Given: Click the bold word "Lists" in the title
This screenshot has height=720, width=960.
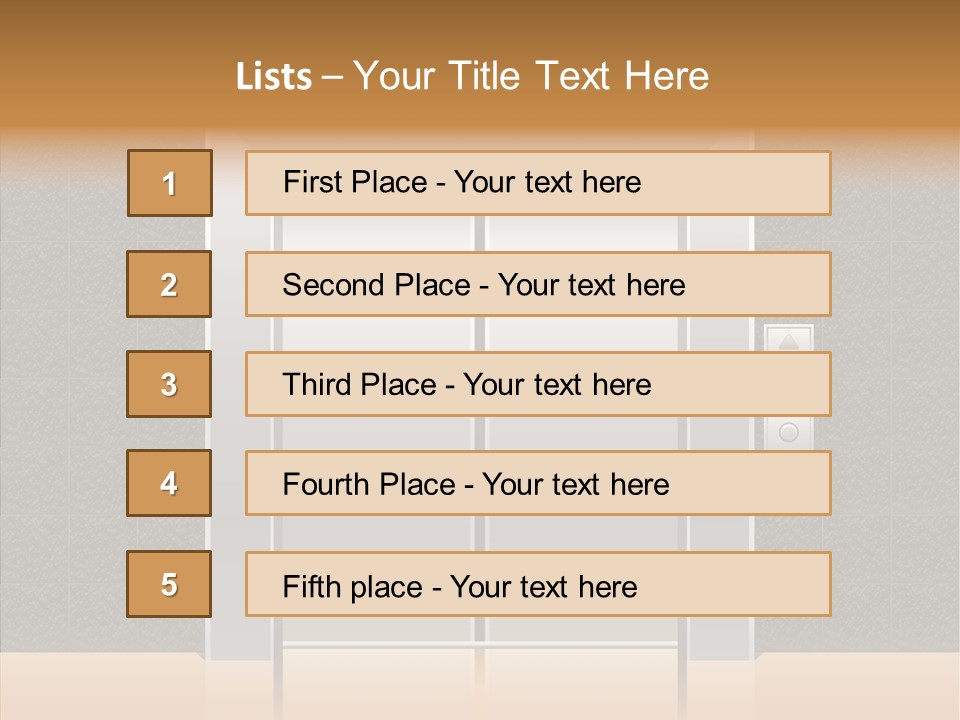Looking at the screenshot, I should (274, 76).
